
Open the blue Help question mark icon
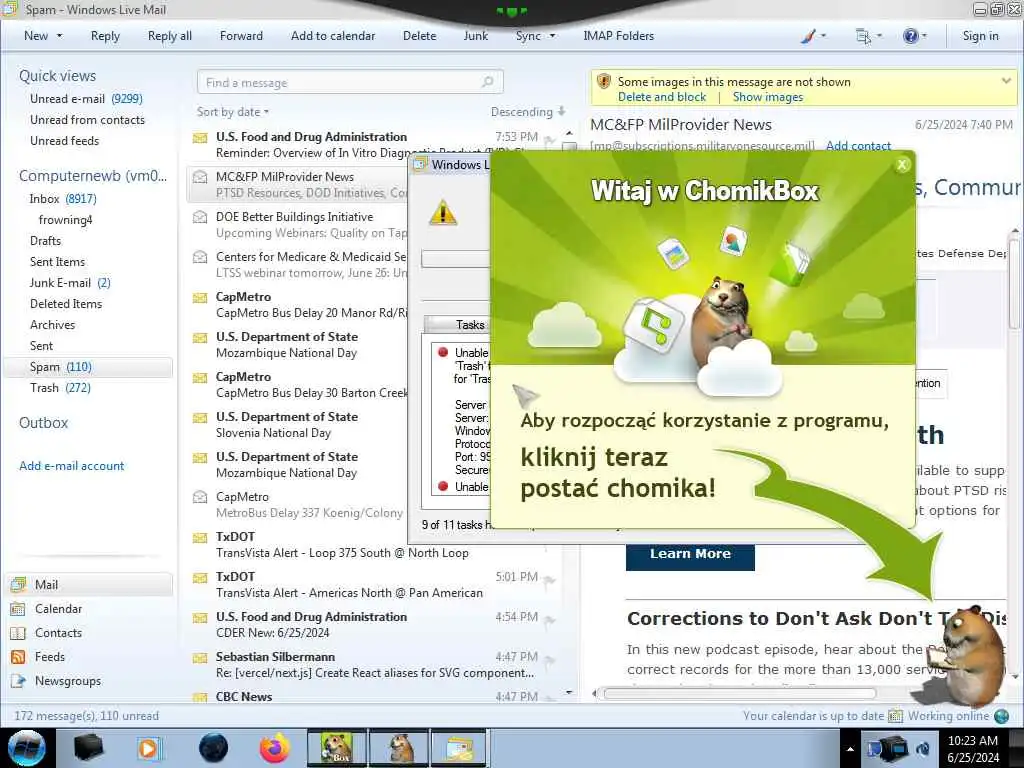[x=910, y=36]
